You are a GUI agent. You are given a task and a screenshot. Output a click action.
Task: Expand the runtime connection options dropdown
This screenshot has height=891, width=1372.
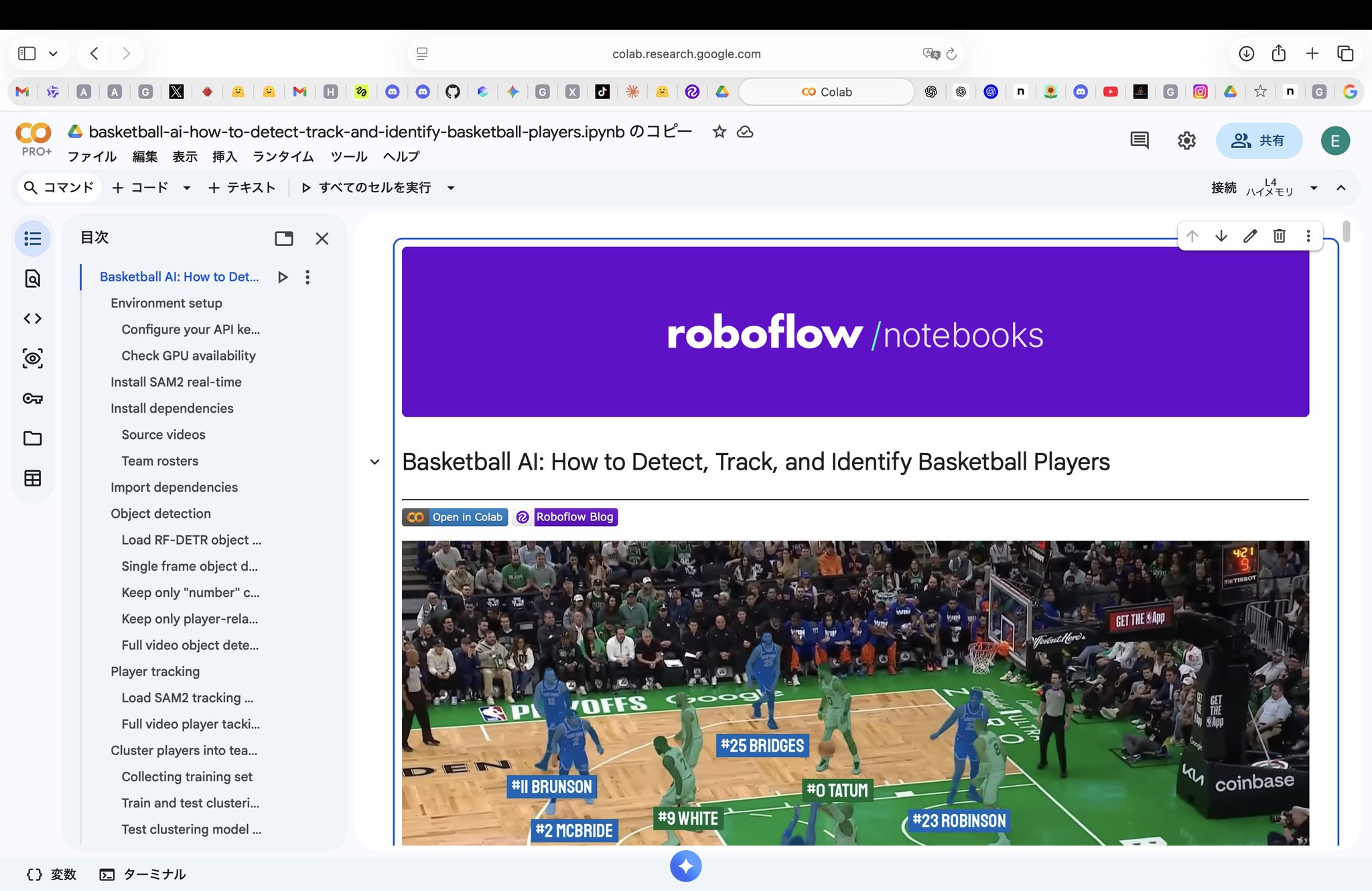[1313, 188]
